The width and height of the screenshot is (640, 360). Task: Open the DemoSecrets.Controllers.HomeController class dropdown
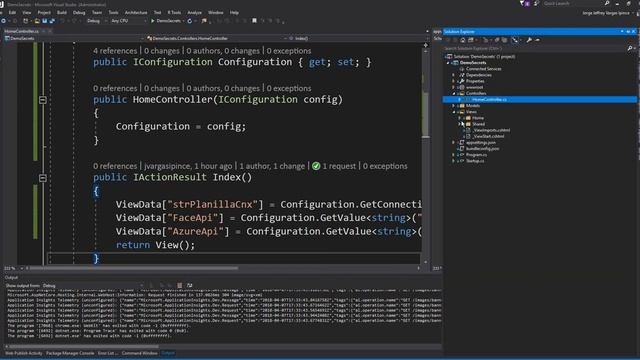tap(216, 38)
